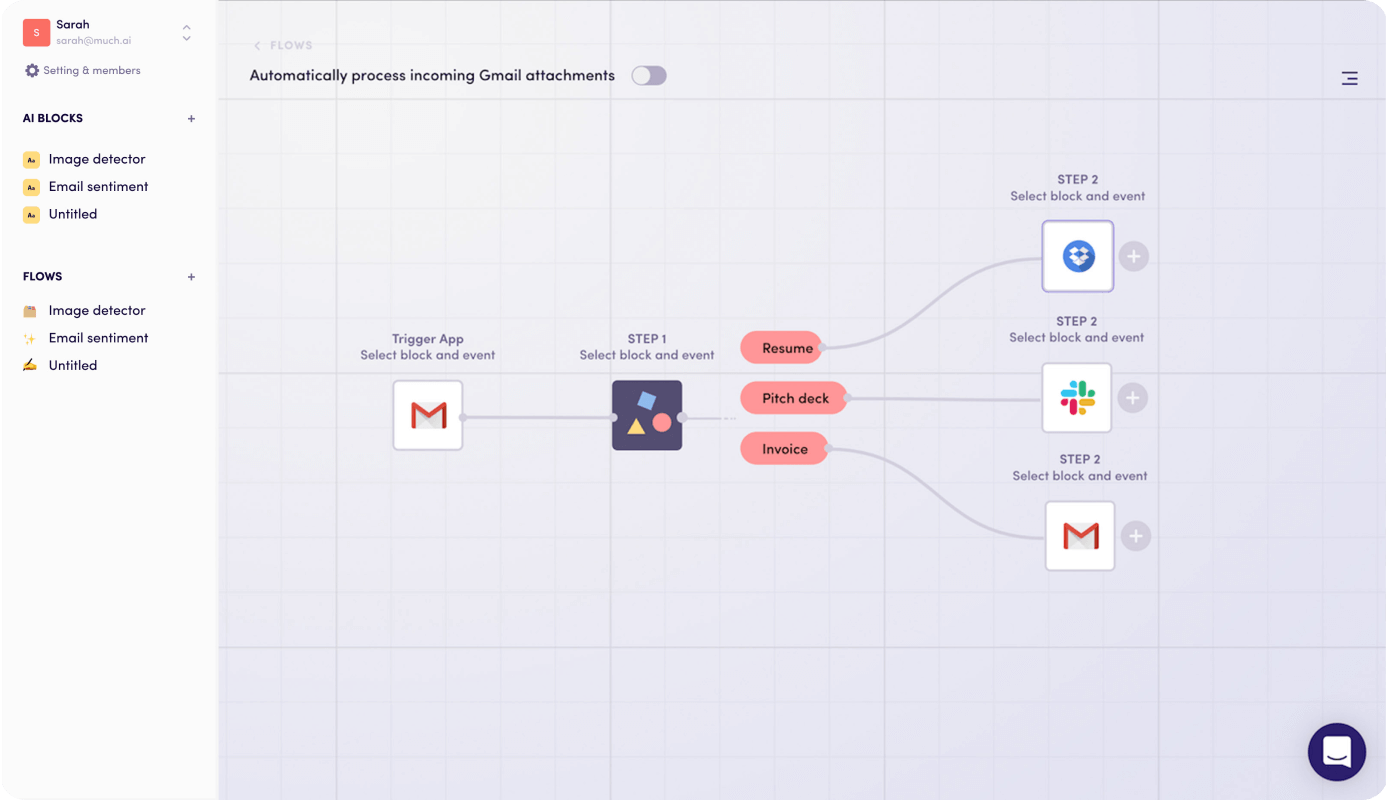Select the Email sentiment flow icon
The width and height of the screenshot is (1388, 800).
[31, 337]
